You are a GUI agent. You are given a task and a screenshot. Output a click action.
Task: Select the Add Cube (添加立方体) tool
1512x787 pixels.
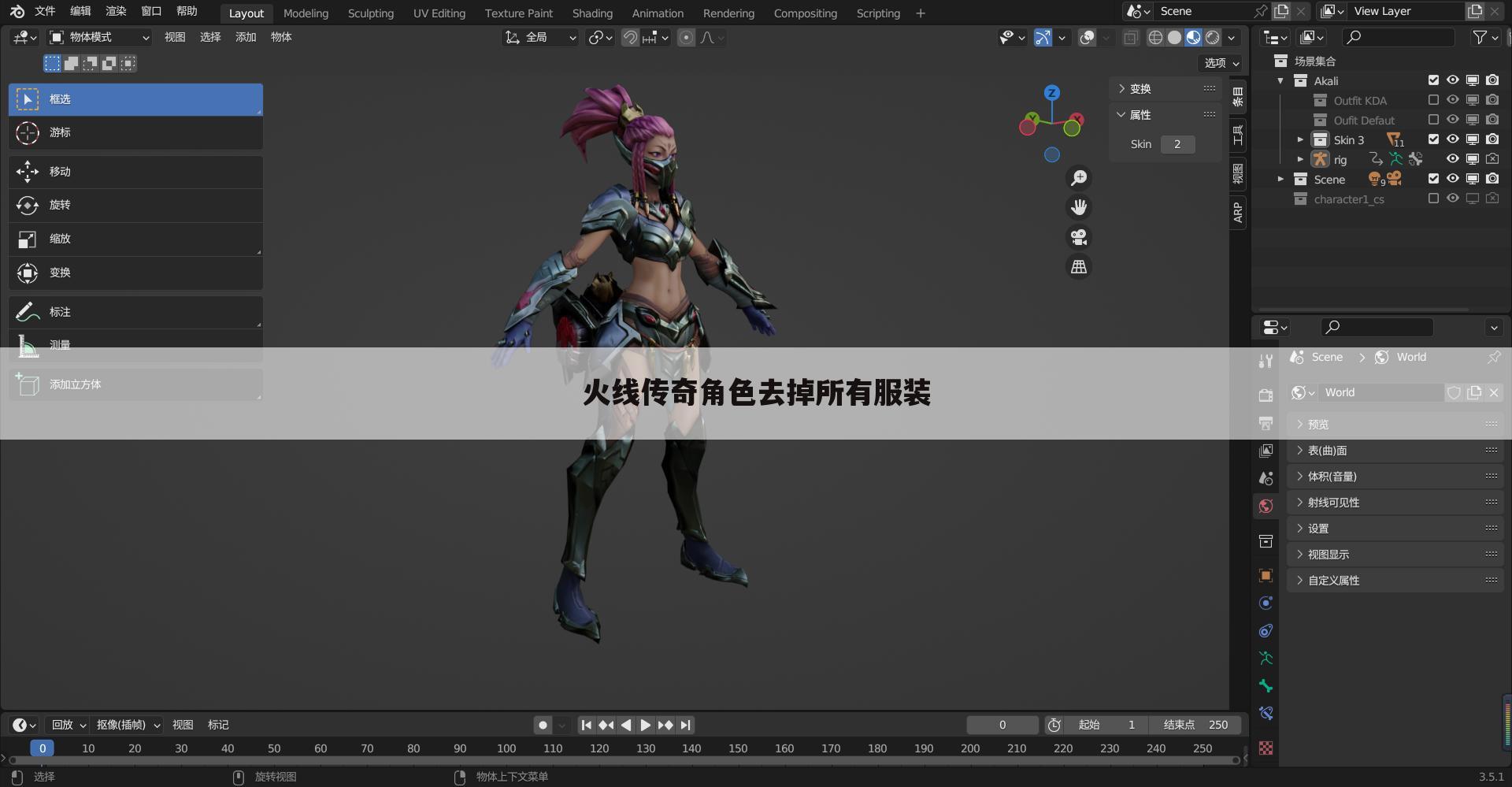(x=135, y=384)
